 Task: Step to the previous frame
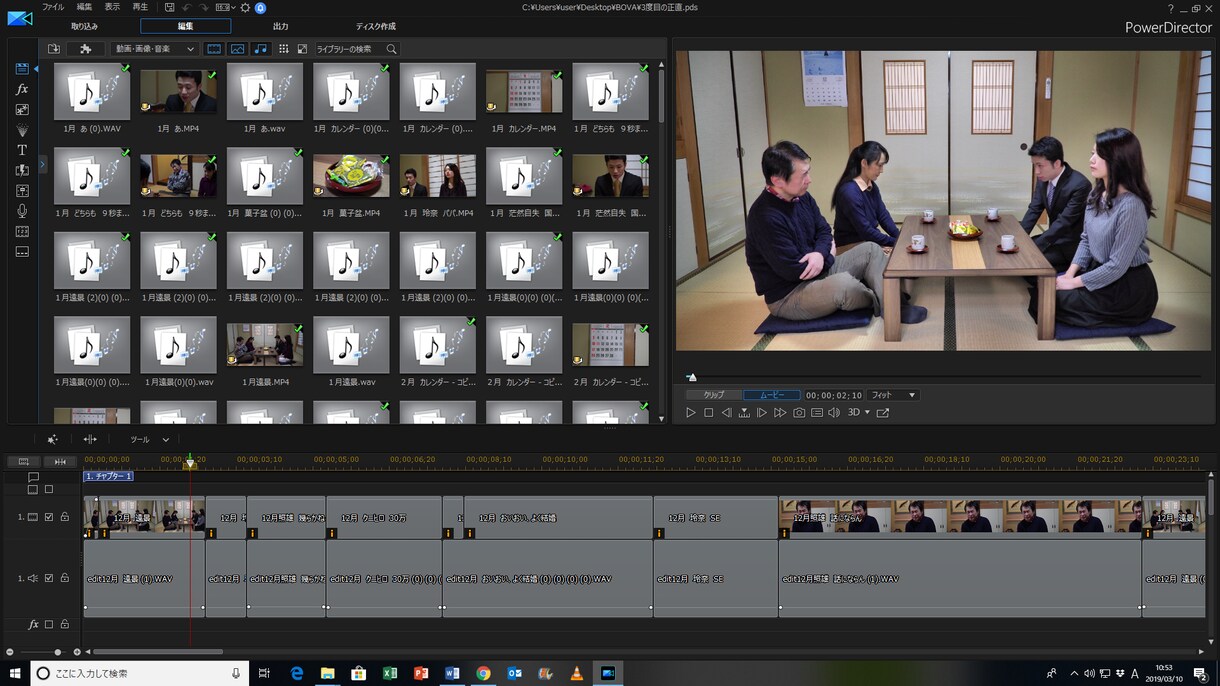727,412
